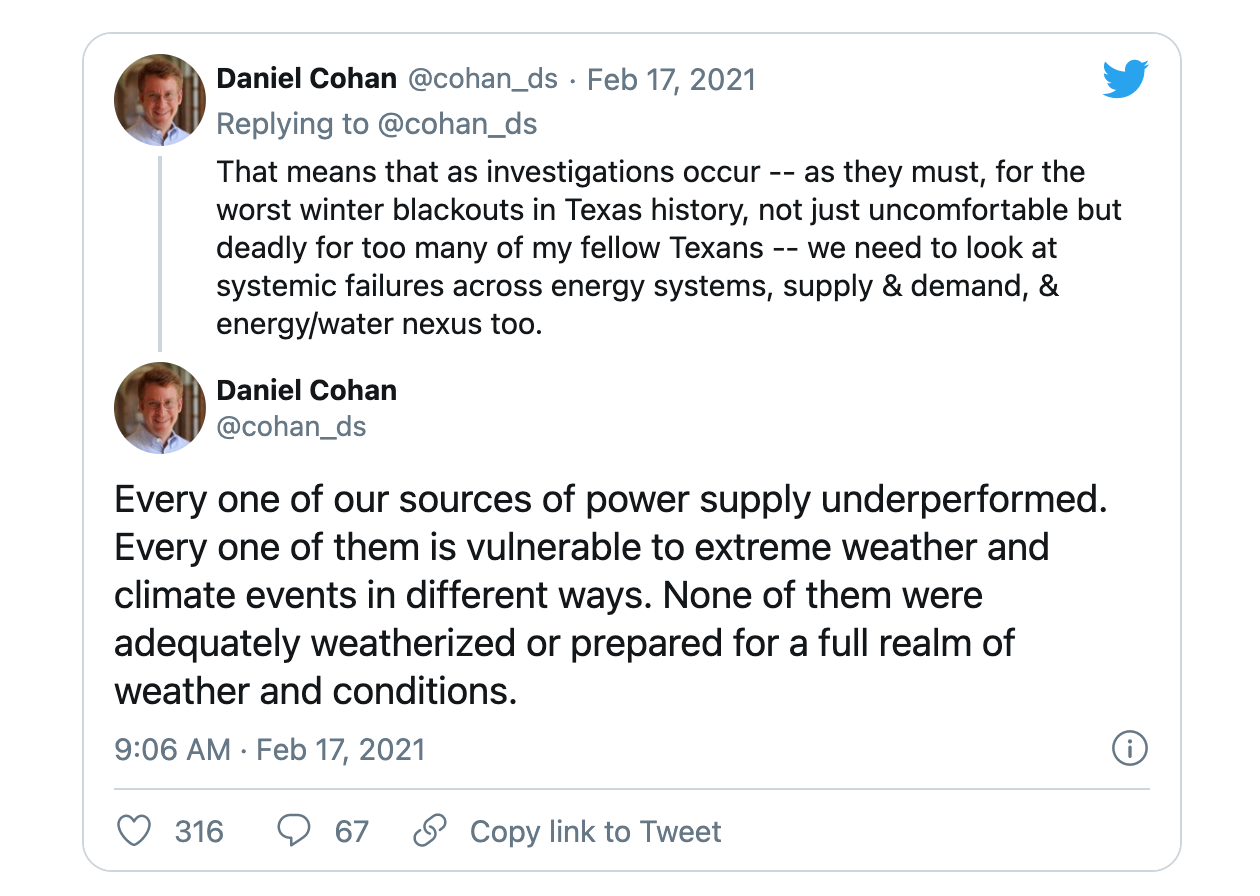Click Daniel Cohan name in main tweet

coord(307,390)
